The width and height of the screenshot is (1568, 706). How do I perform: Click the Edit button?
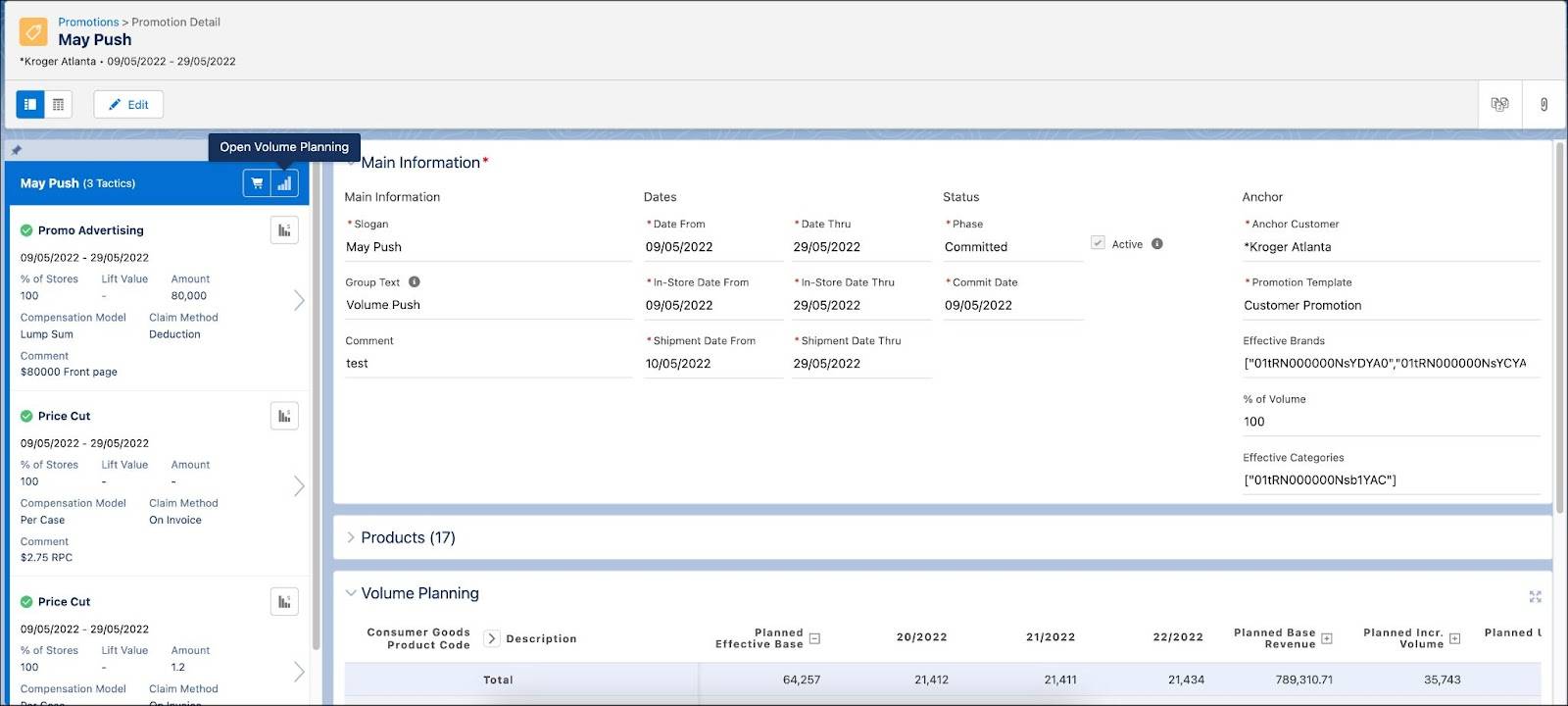pyautogui.click(x=128, y=104)
